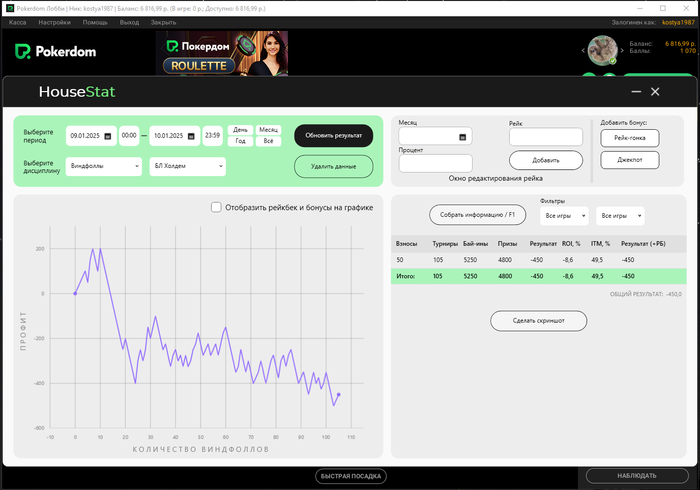Add a Джекпот bonus
Viewport: 700px width, 490px height.
(x=629, y=160)
